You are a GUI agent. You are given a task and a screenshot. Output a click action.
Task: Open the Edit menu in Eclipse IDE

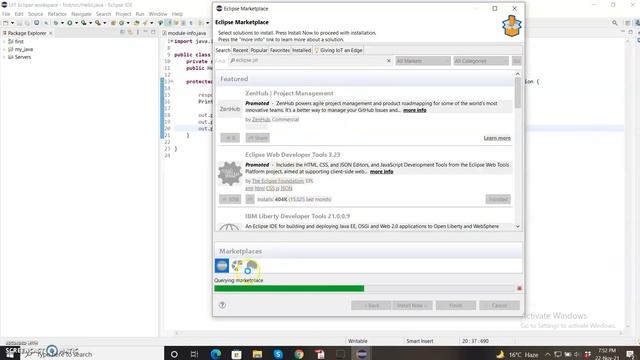tap(19, 14)
